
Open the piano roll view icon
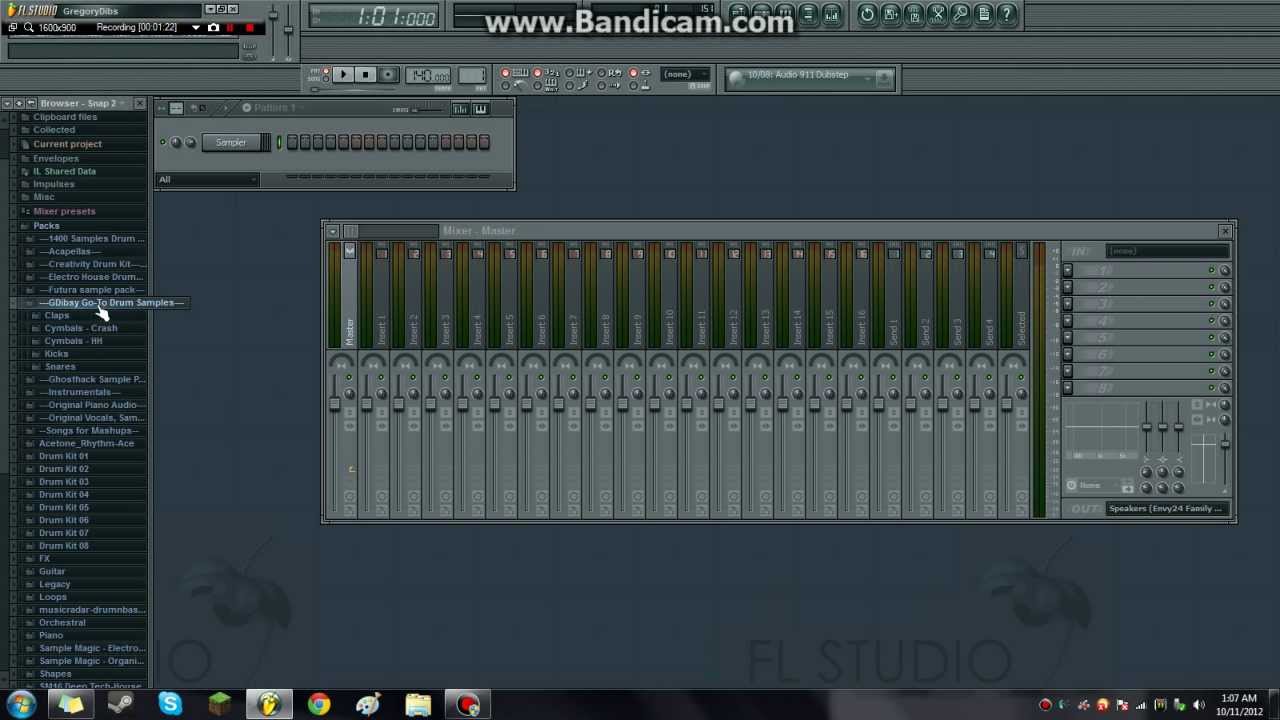(785, 14)
